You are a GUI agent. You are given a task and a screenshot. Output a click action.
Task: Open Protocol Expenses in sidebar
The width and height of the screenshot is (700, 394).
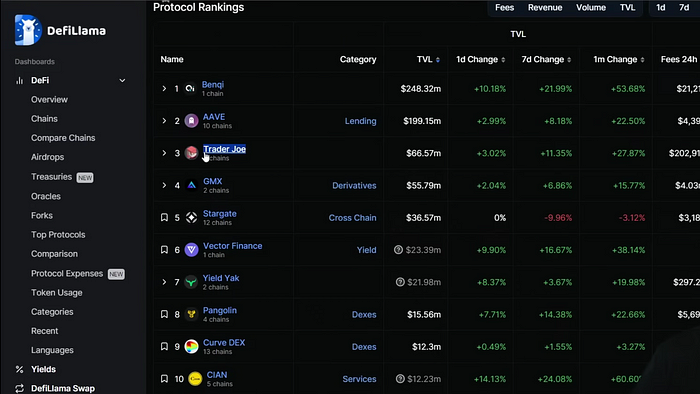[x=67, y=274]
